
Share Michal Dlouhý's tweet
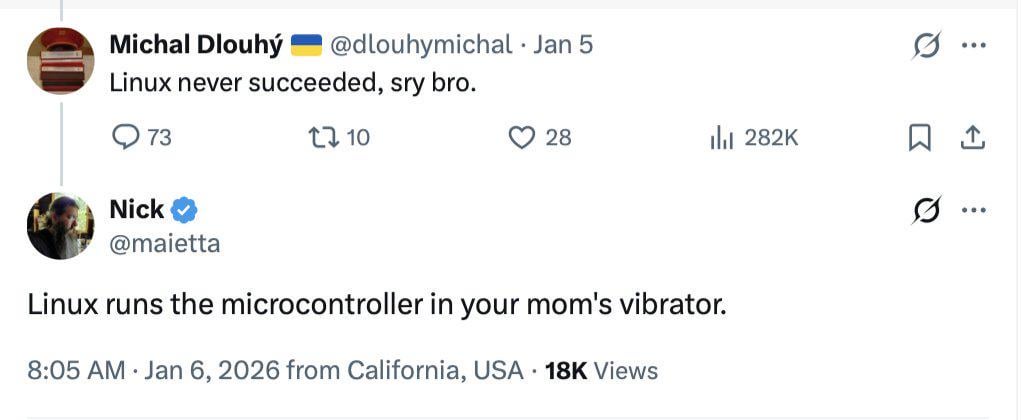point(972,138)
